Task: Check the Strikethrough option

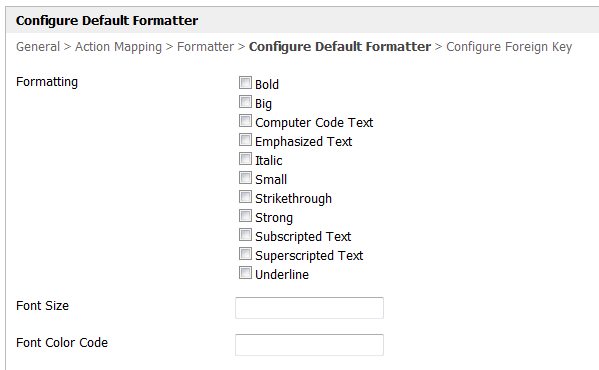Action: (245, 197)
